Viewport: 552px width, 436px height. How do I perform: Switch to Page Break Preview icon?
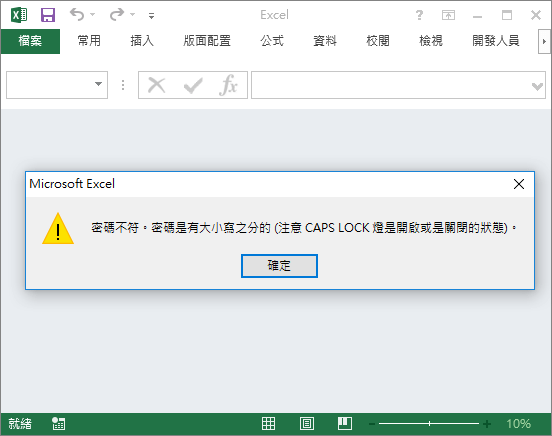[x=345, y=423]
